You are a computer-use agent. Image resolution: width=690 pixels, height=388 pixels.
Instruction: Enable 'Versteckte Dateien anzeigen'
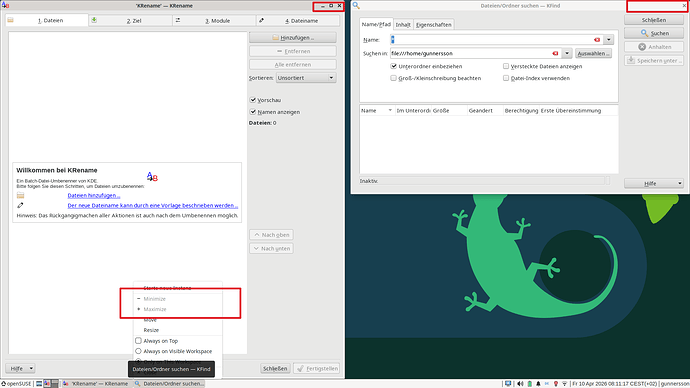[x=506, y=66]
